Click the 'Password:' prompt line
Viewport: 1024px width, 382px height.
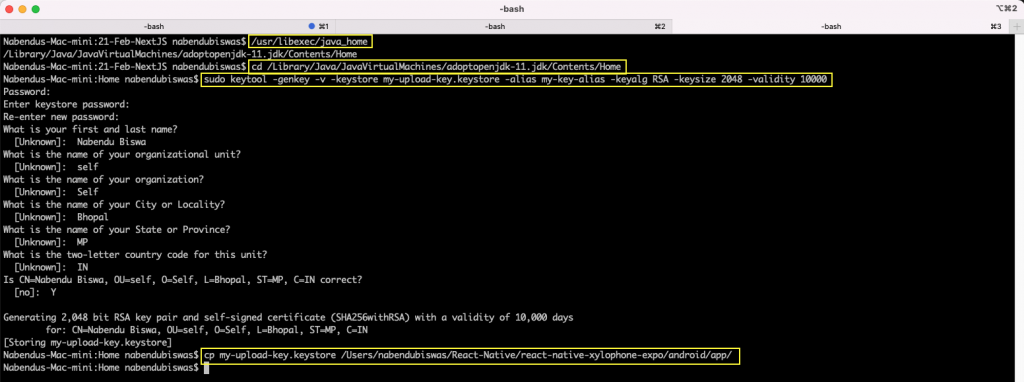(x=26, y=92)
